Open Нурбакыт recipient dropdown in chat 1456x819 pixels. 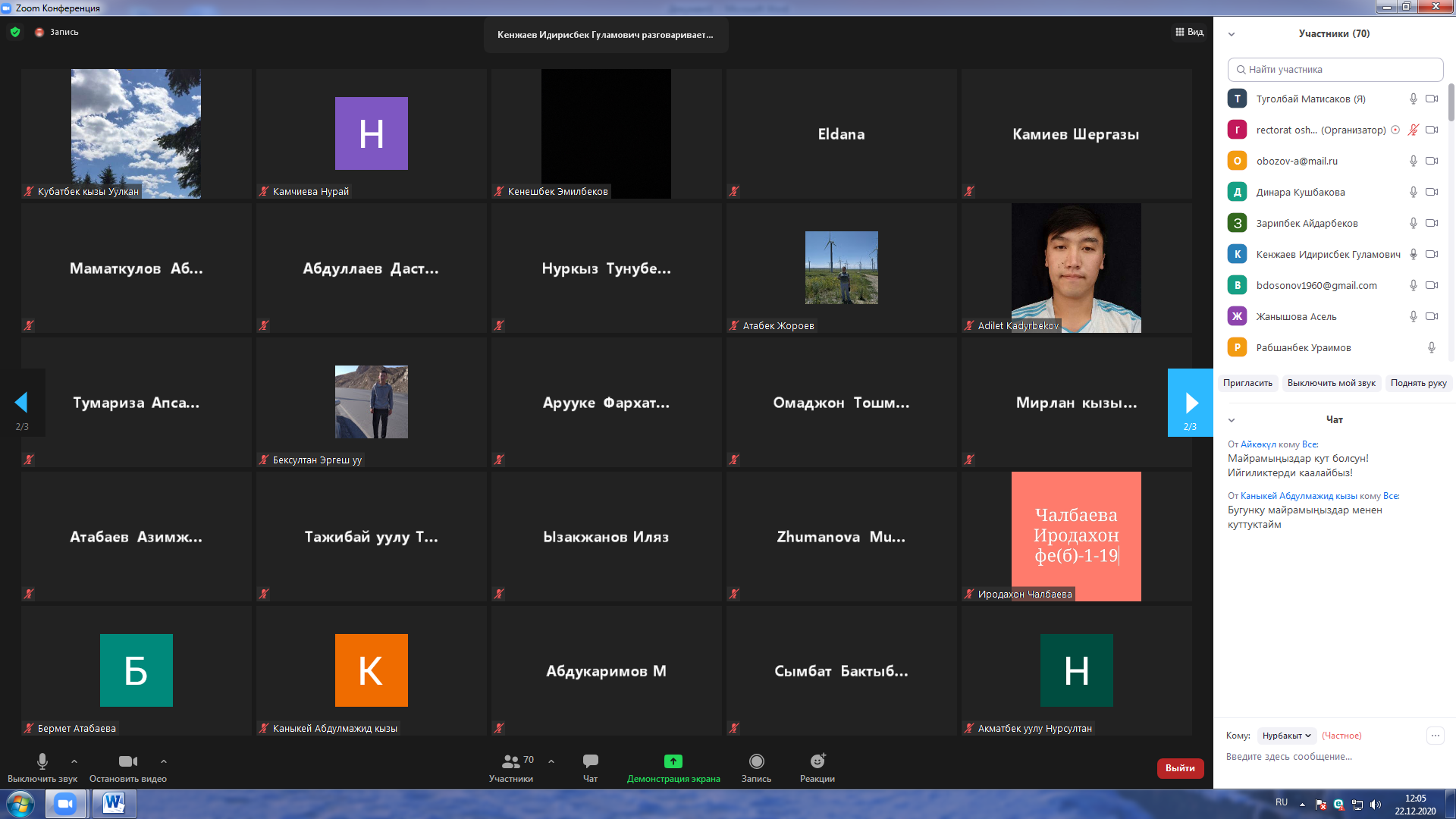[x=1286, y=736]
